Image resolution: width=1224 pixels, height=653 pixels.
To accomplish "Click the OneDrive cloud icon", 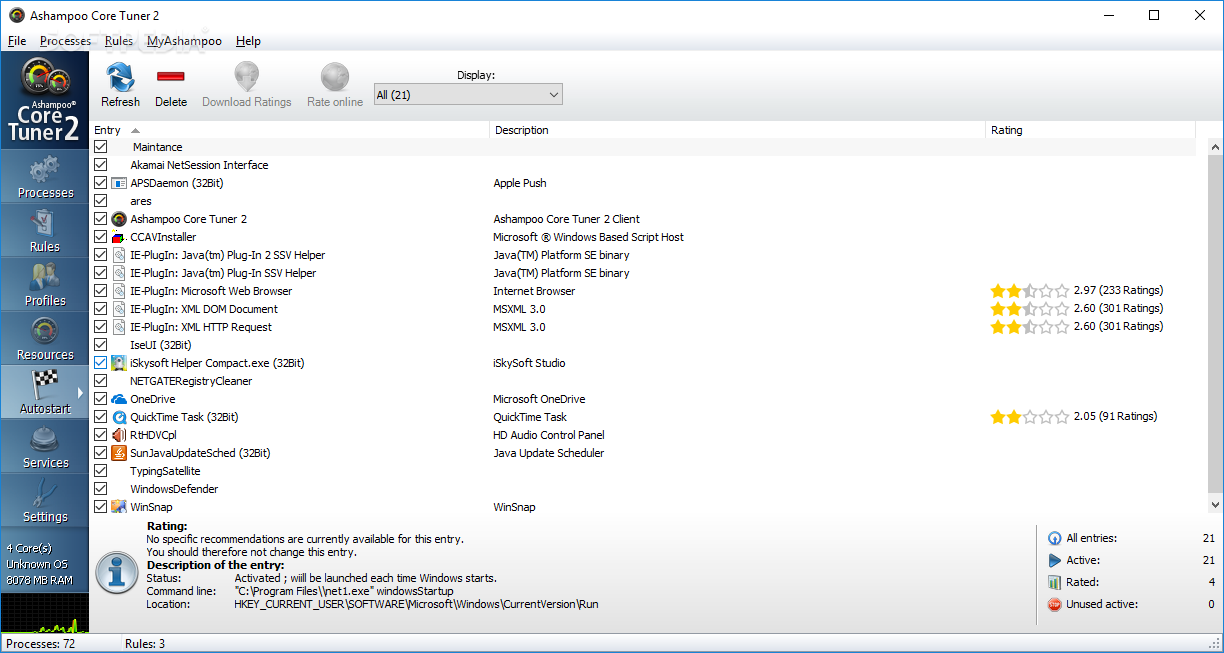I will [x=119, y=399].
